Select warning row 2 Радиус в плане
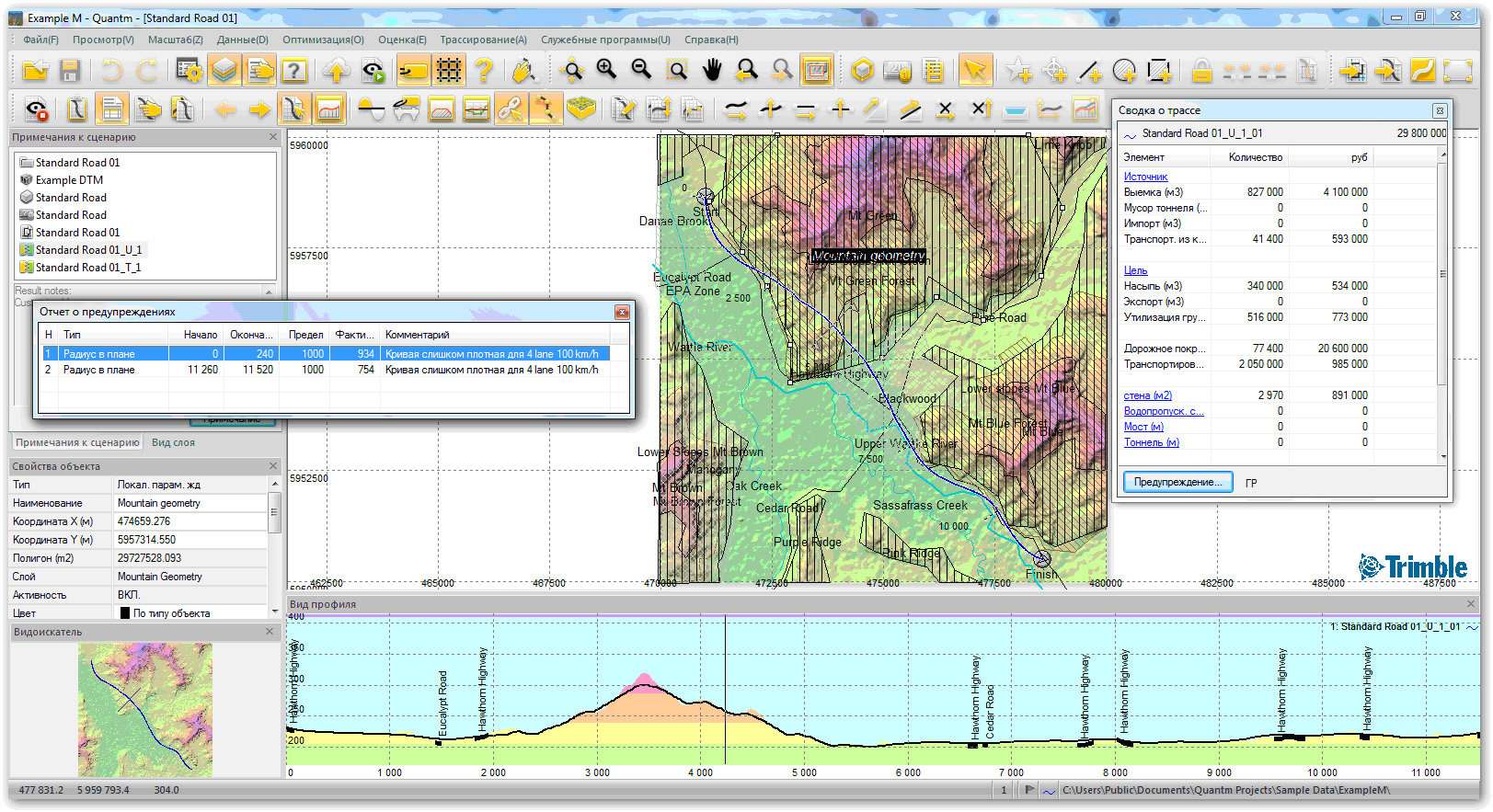The width and height of the screenshot is (1493, 812). (326, 370)
